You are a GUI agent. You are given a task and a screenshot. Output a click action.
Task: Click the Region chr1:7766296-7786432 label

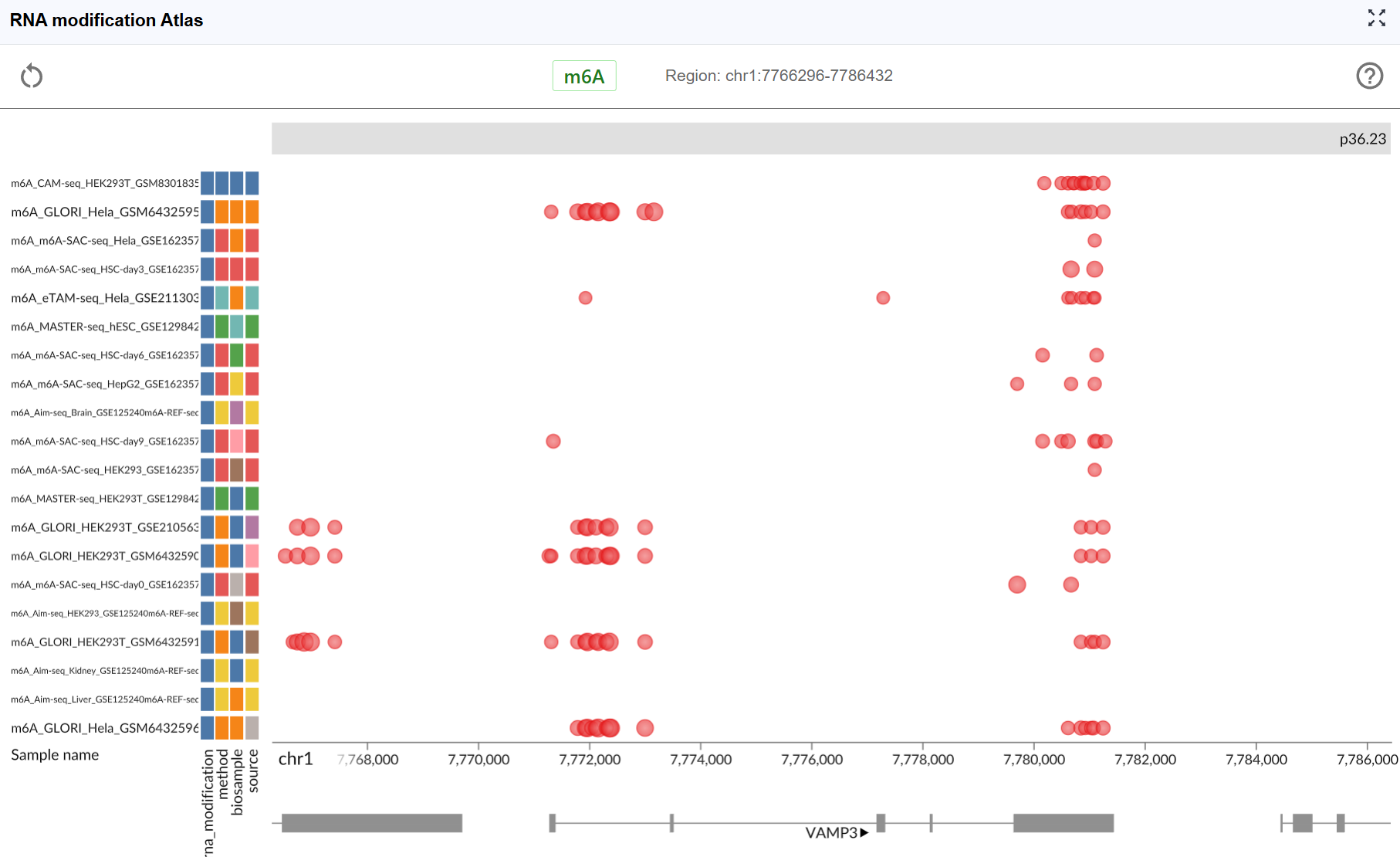pyautogui.click(x=778, y=76)
